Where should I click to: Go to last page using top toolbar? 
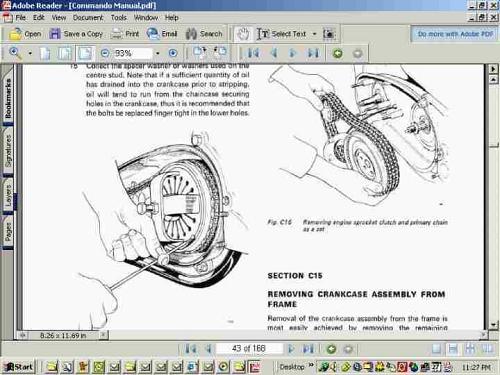click(x=313, y=53)
